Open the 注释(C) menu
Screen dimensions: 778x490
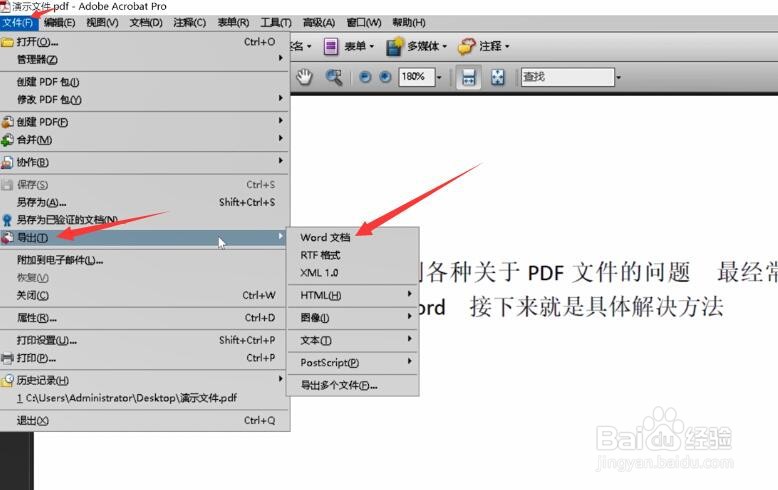pyautogui.click(x=190, y=23)
